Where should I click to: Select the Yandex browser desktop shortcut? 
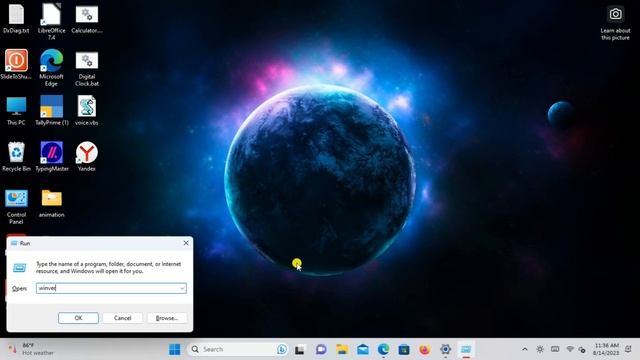point(87,156)
